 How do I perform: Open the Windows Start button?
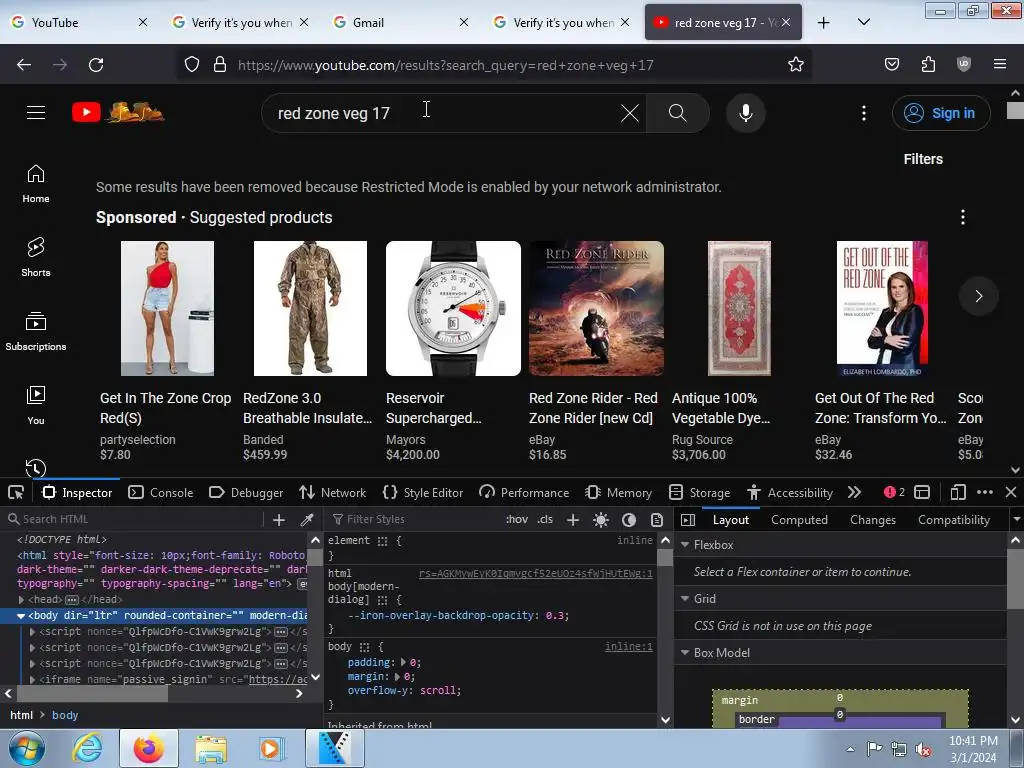pyautogui.click(x=26, y=748)
